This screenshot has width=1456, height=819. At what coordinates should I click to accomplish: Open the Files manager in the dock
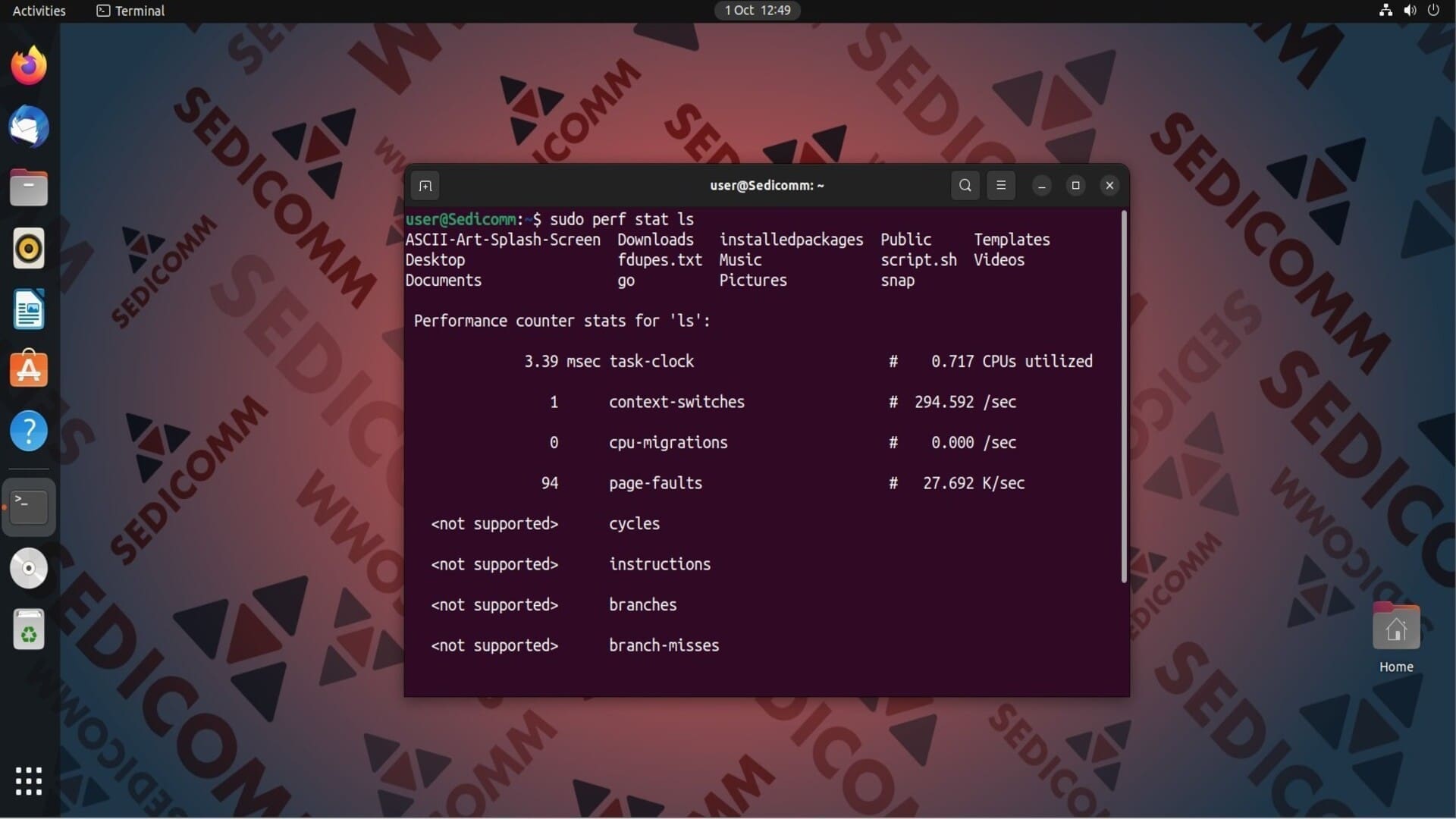(x=29, y=187)
